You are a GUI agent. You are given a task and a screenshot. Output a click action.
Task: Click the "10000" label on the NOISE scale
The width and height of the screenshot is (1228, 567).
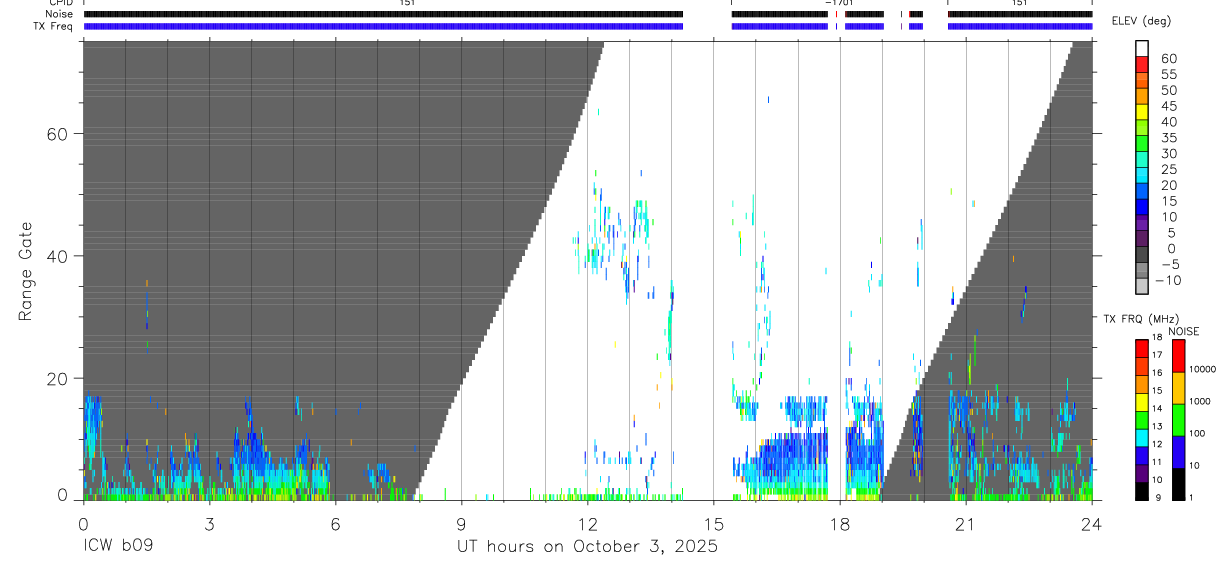pyautogui.click(x=1204, y=370)
